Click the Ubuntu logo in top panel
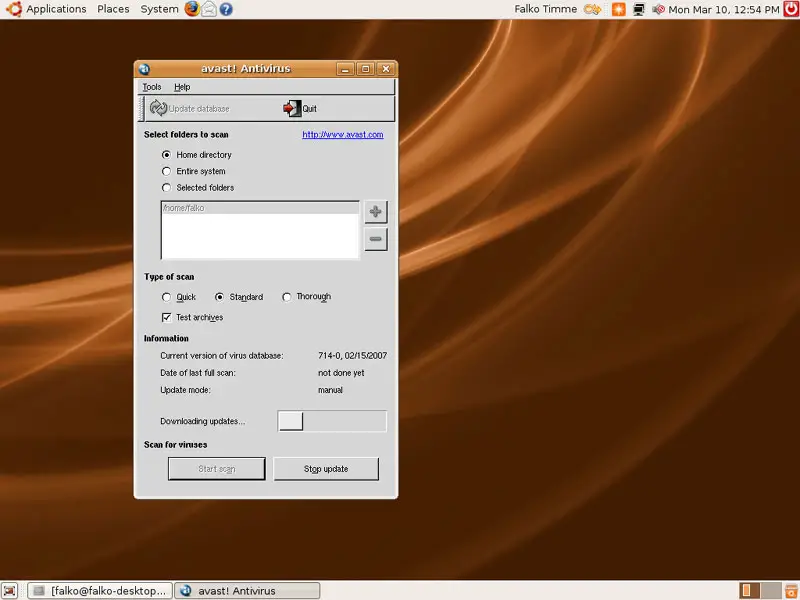Image resolution: width=800 pixels, height=600 pixels. pyautogui.click(x=14, y=9)
